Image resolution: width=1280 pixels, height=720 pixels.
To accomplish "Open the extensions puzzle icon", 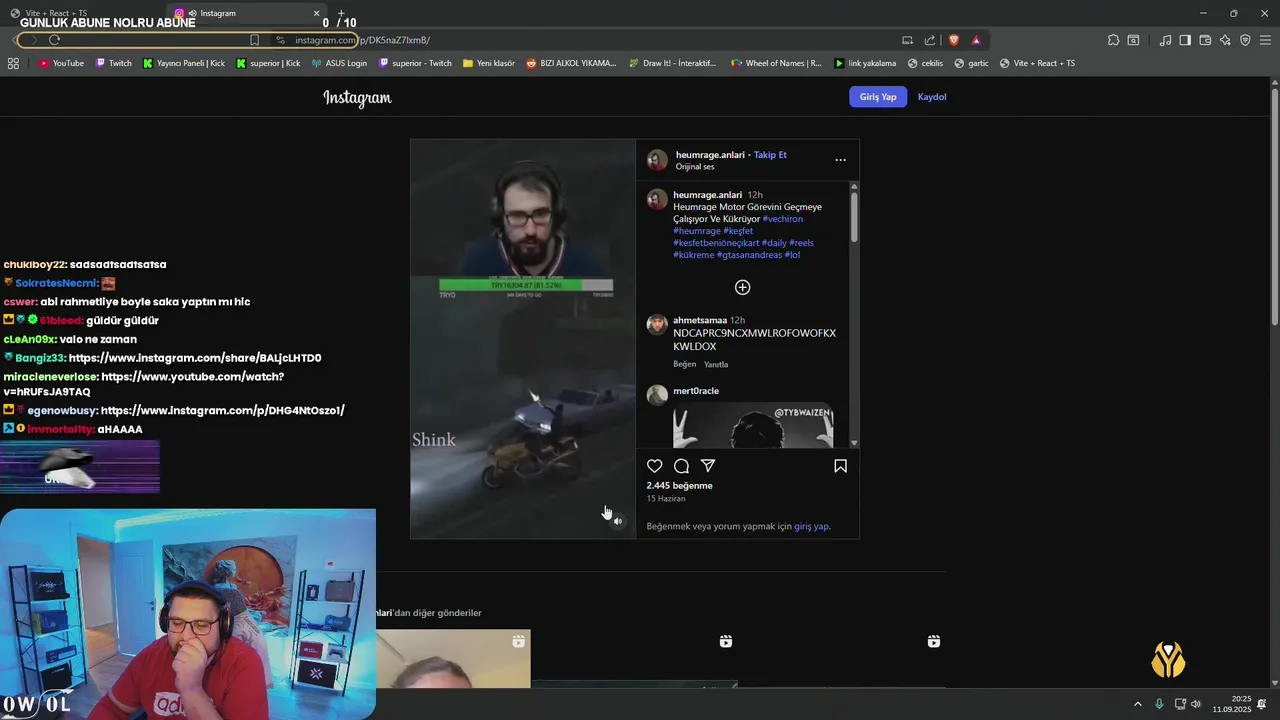I will 1113,40.
